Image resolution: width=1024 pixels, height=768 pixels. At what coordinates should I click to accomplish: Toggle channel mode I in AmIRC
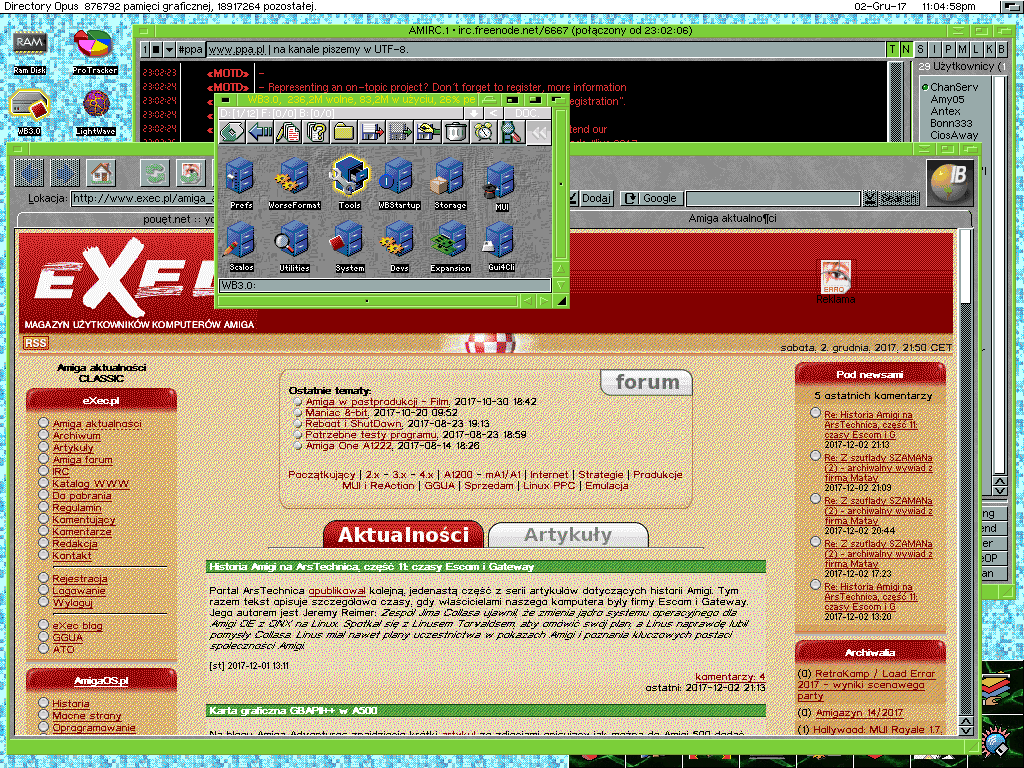tap(934, 50)
